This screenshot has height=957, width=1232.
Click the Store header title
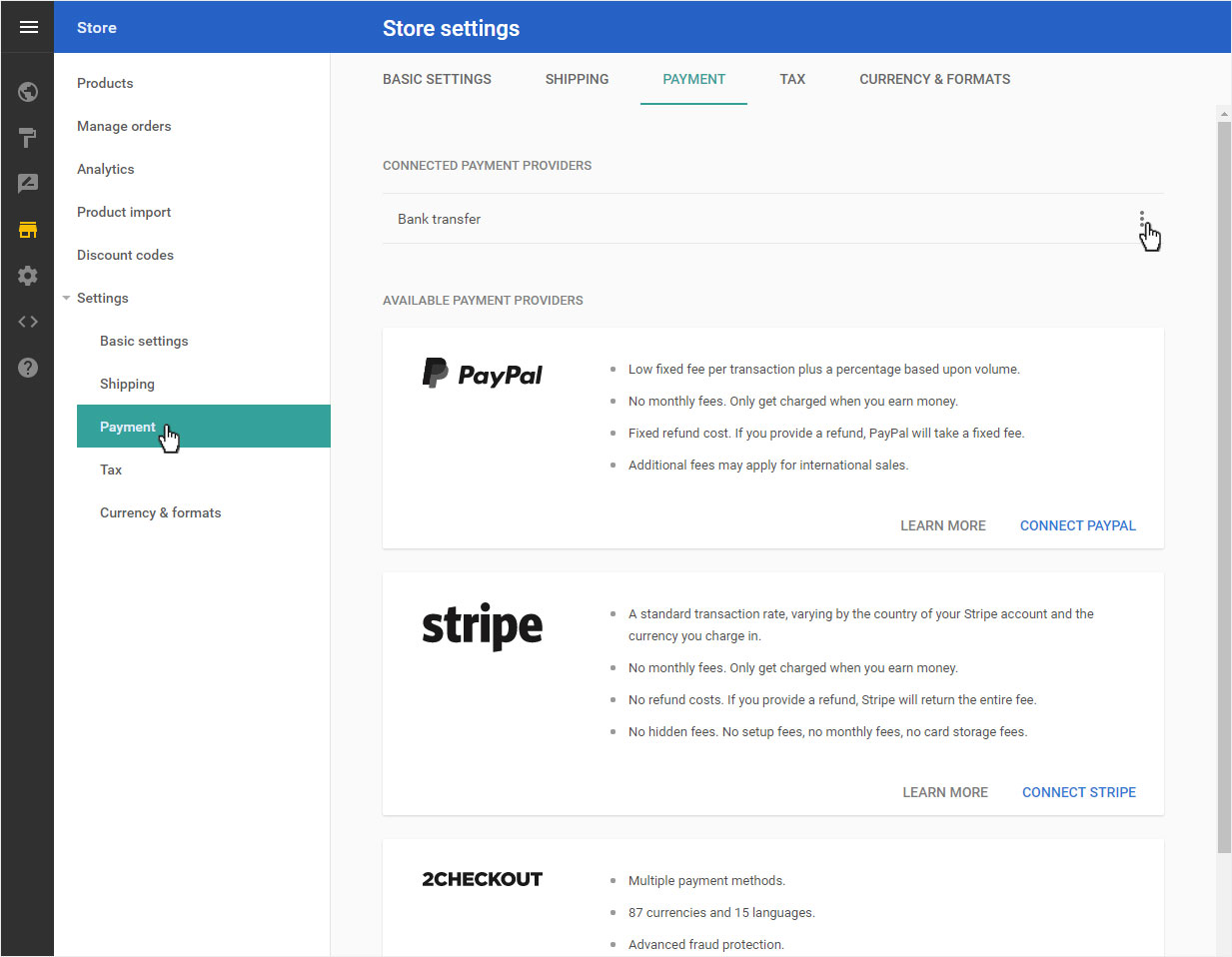pos(97,27)
